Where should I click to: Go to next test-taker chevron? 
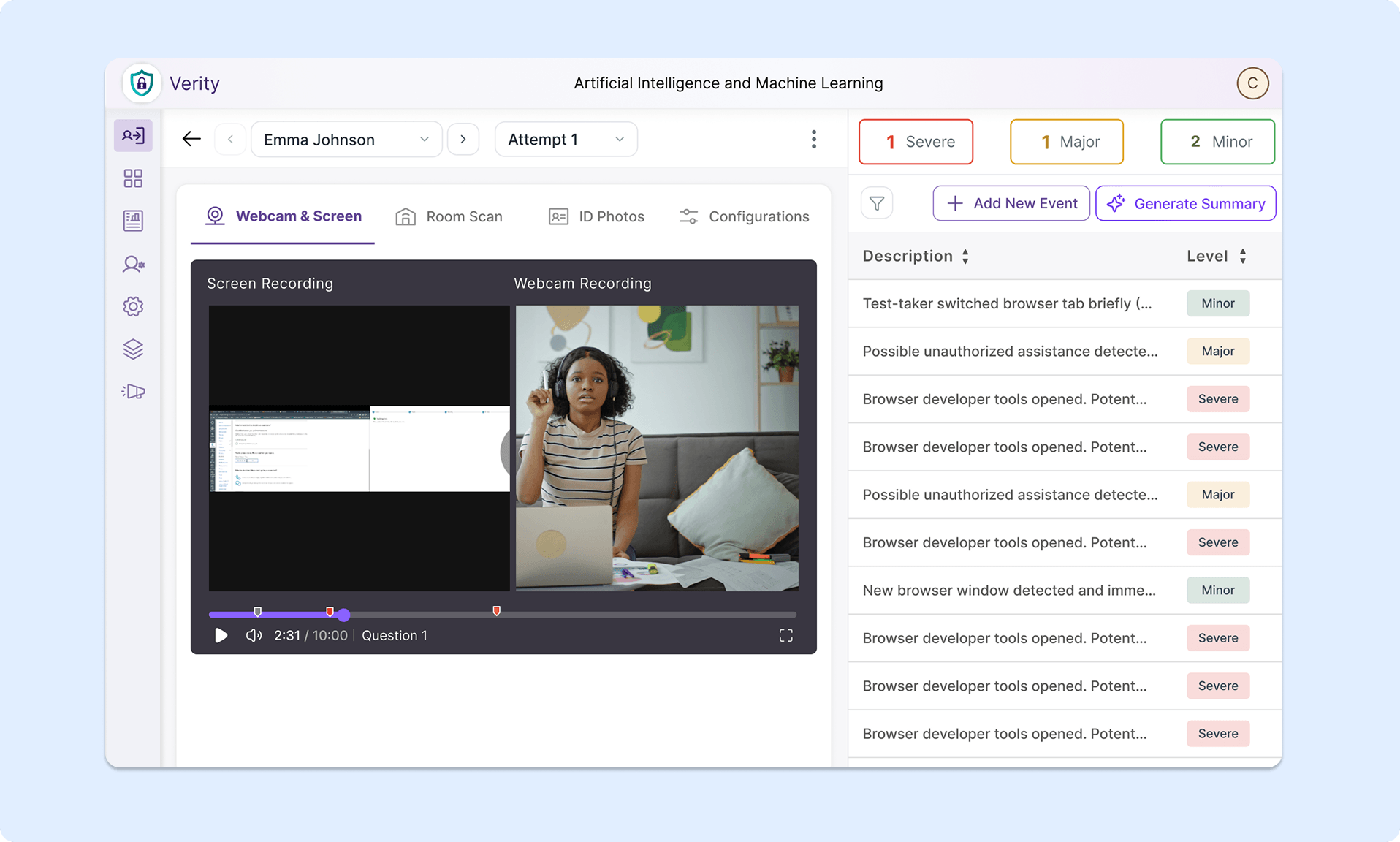pos(463,139)
